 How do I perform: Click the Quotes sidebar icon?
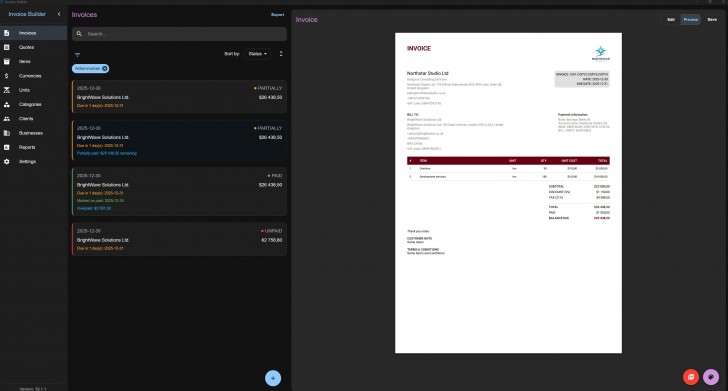point(6,47)
